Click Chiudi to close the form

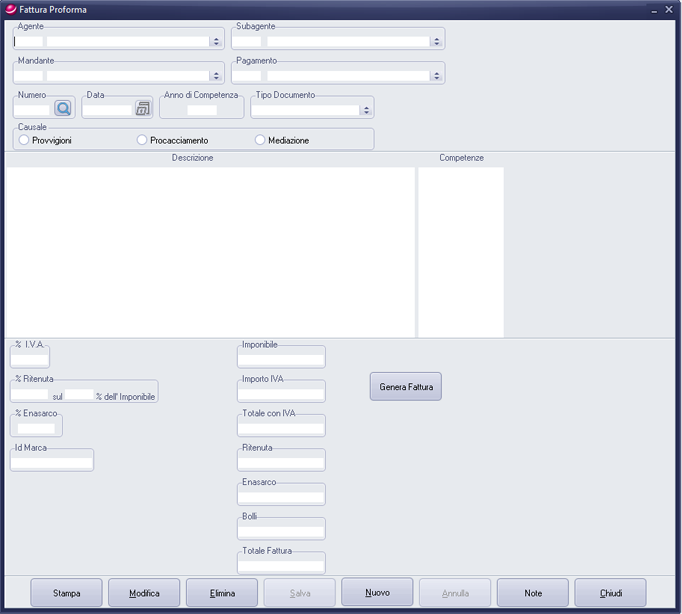click(610, 593)
